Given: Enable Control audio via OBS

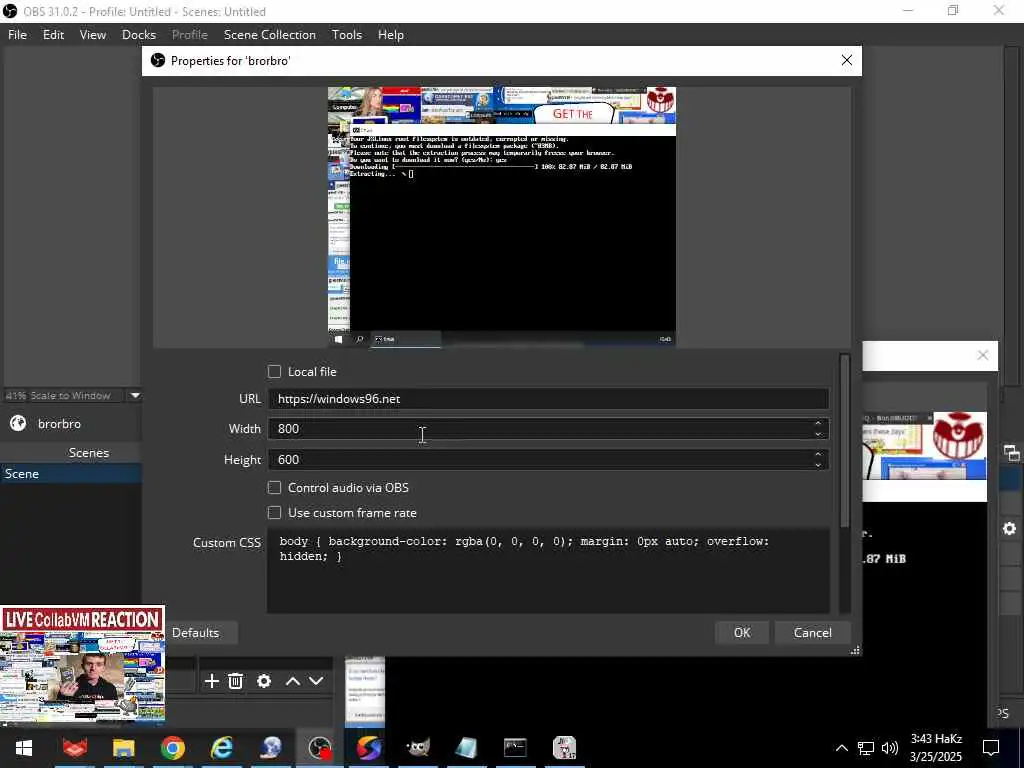Looking at the screenshot, I should (x=274, y=488).
